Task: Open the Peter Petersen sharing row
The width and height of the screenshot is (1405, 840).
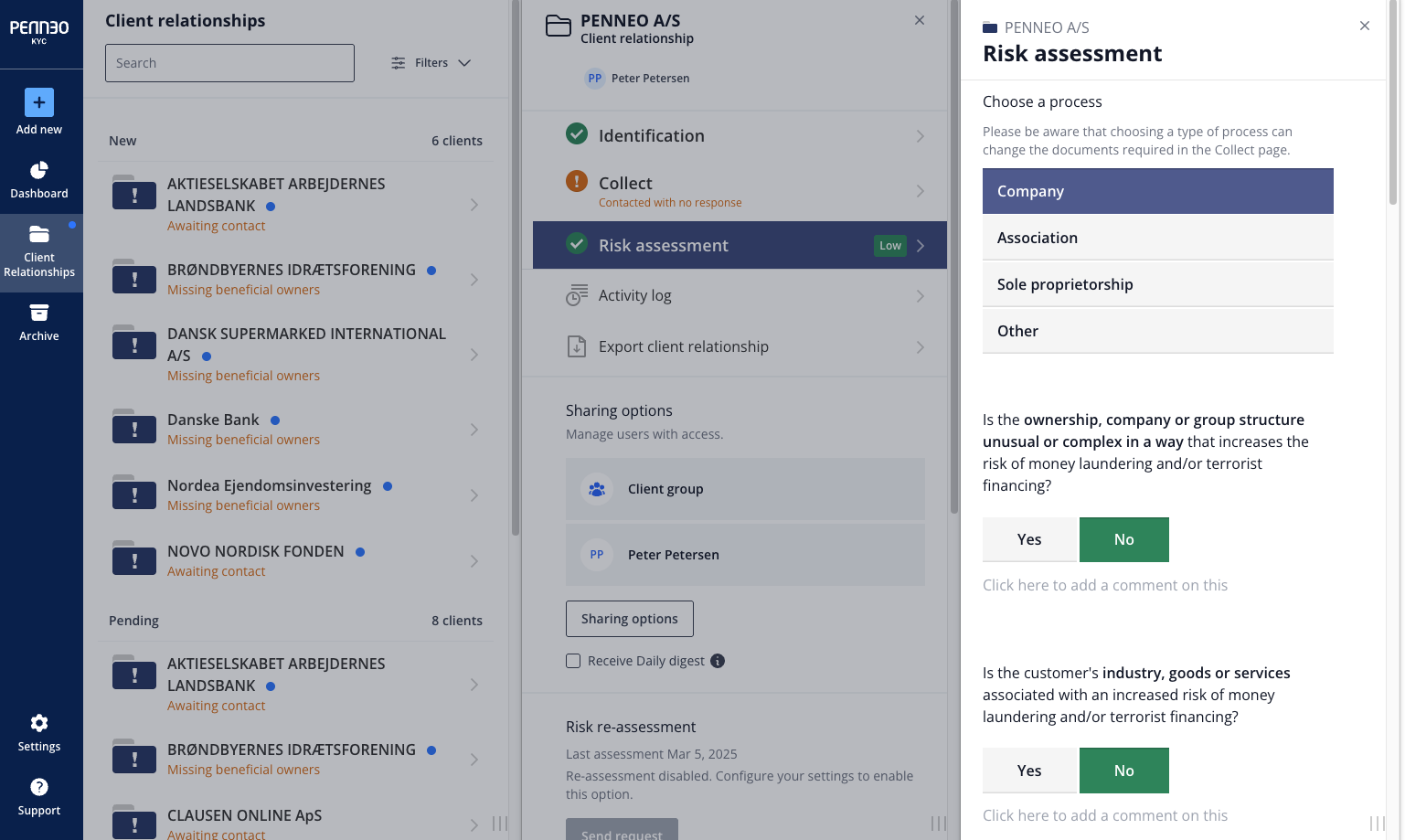Action: (745, 555)
